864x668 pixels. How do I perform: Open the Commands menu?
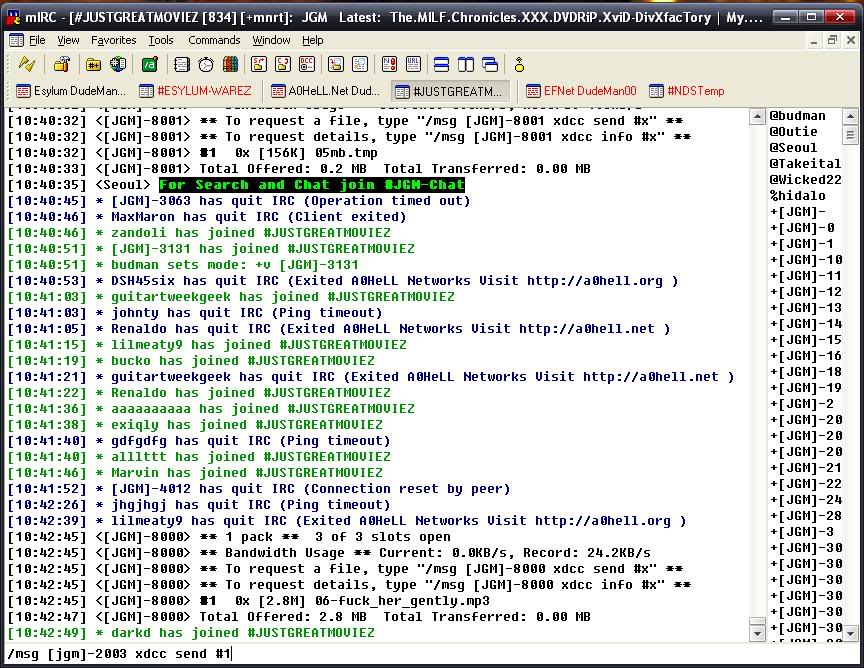click(214, 40)
